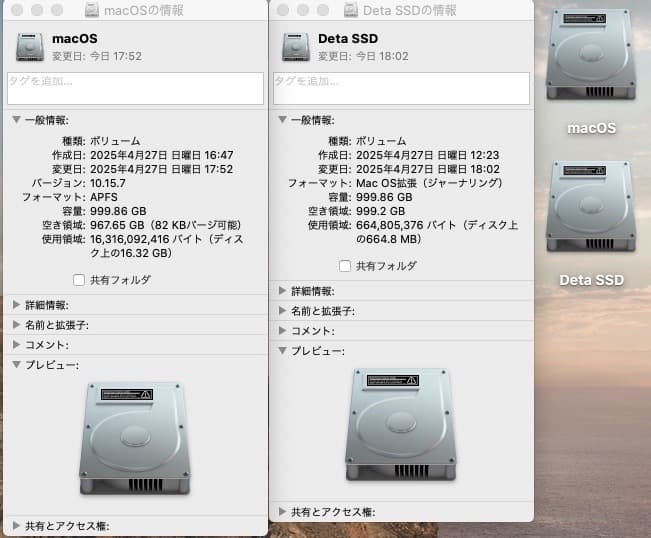The image size is (651, 538).
Task: Click preview drive image in Deta SSD info window
Action: [x=401, y=425]
